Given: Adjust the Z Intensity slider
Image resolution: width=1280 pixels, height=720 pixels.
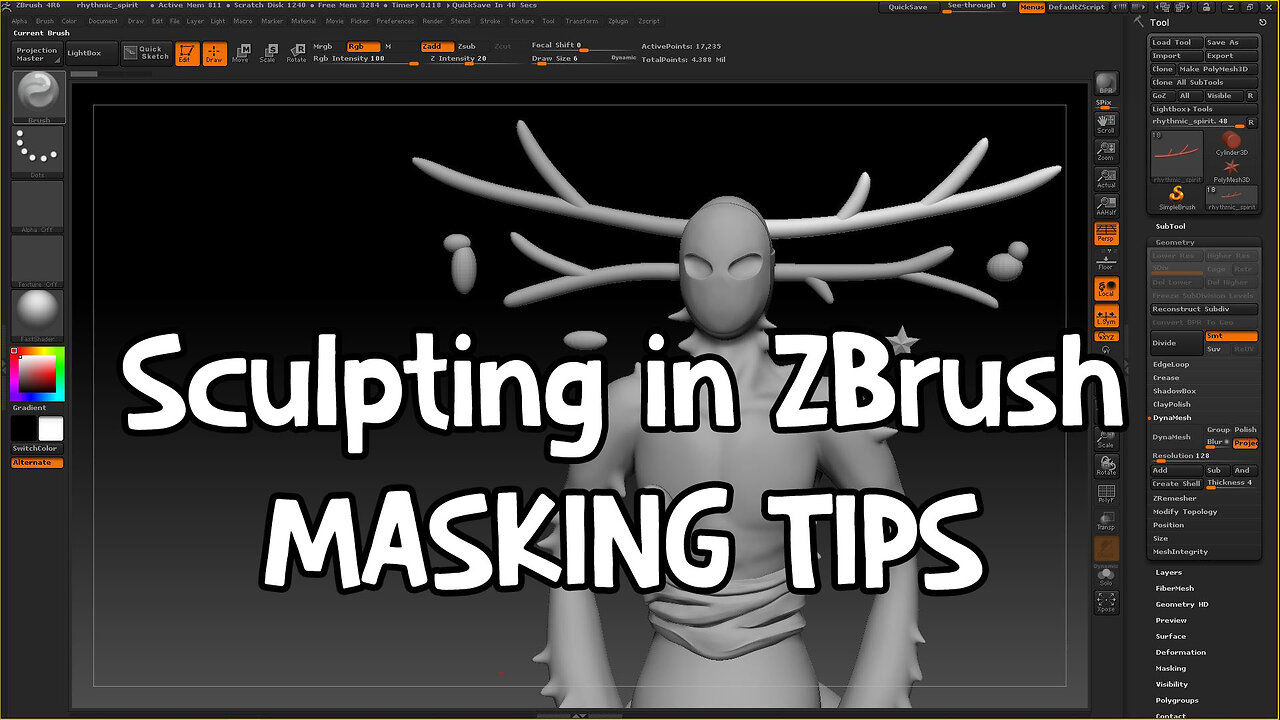Looking at the screenshot, I should coord(471,59).
